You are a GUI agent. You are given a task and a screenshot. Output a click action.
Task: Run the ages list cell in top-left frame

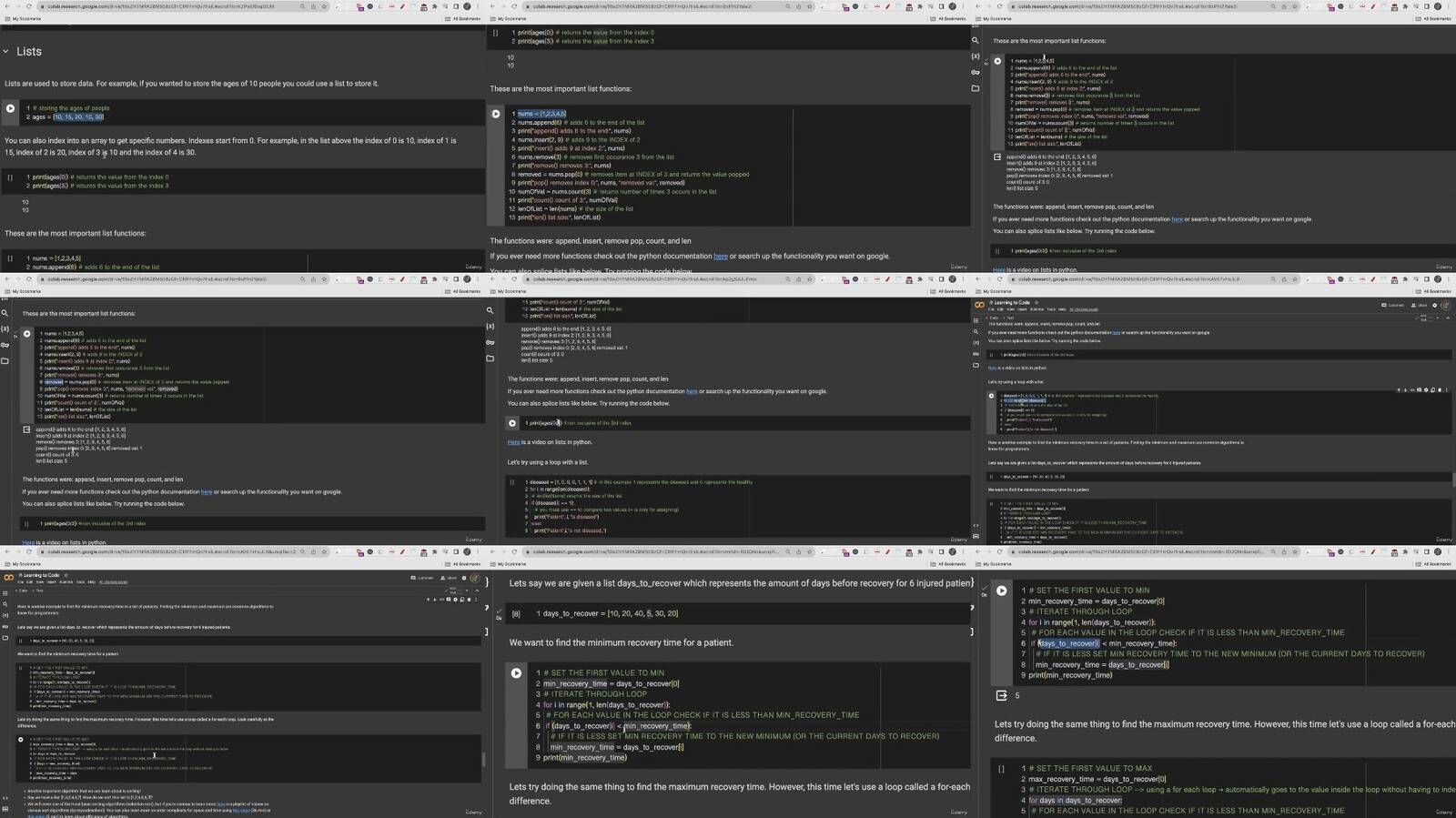10,108
